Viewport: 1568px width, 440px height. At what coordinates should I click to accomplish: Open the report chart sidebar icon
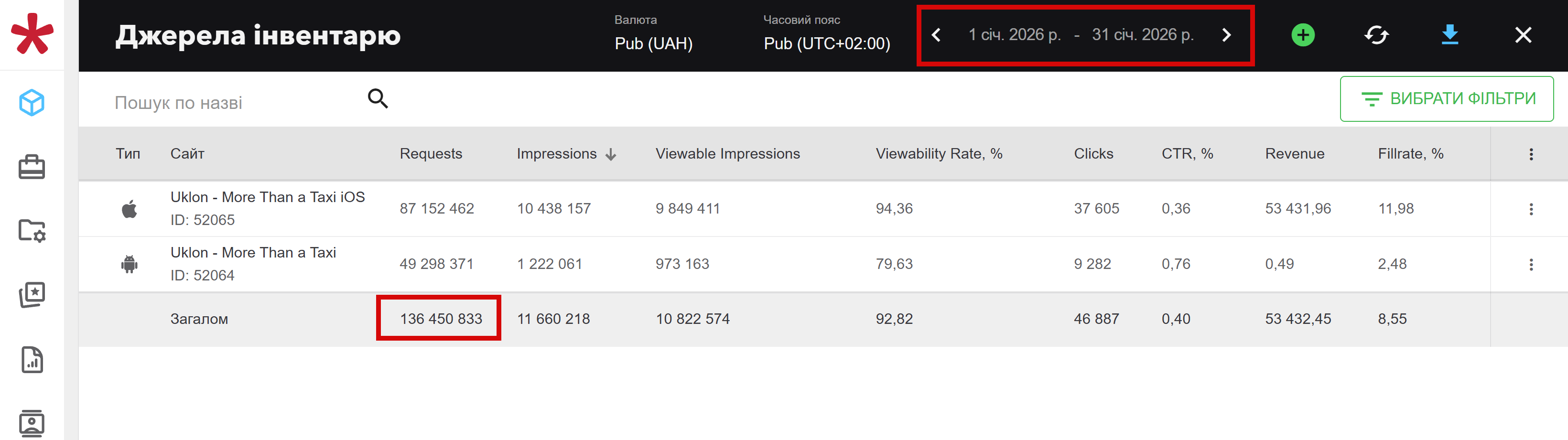tap(32, 360)
